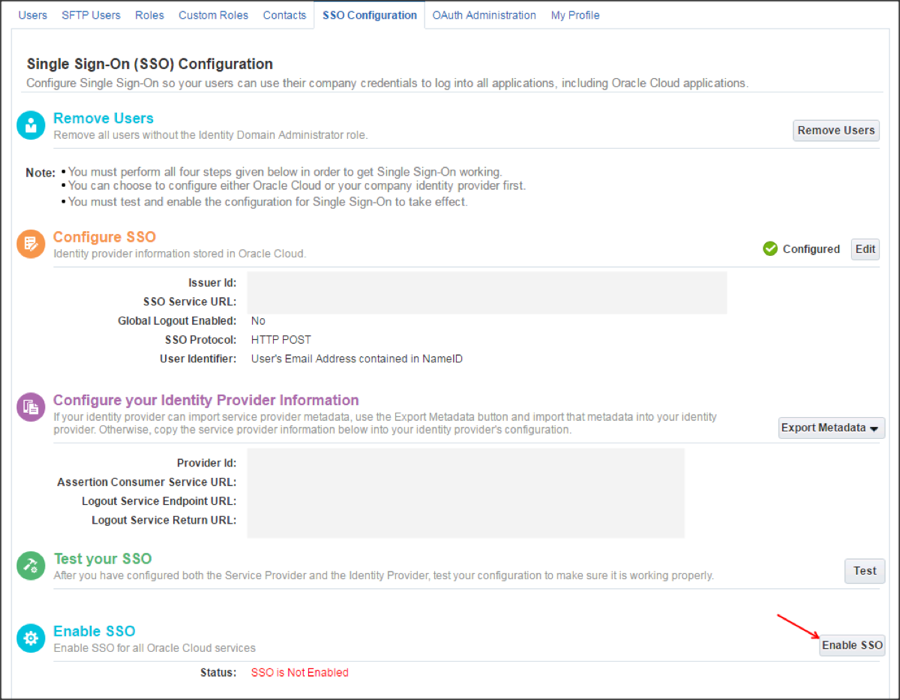Click the green Test your SSO icon
Screen dimensions: 900x700
32,566
